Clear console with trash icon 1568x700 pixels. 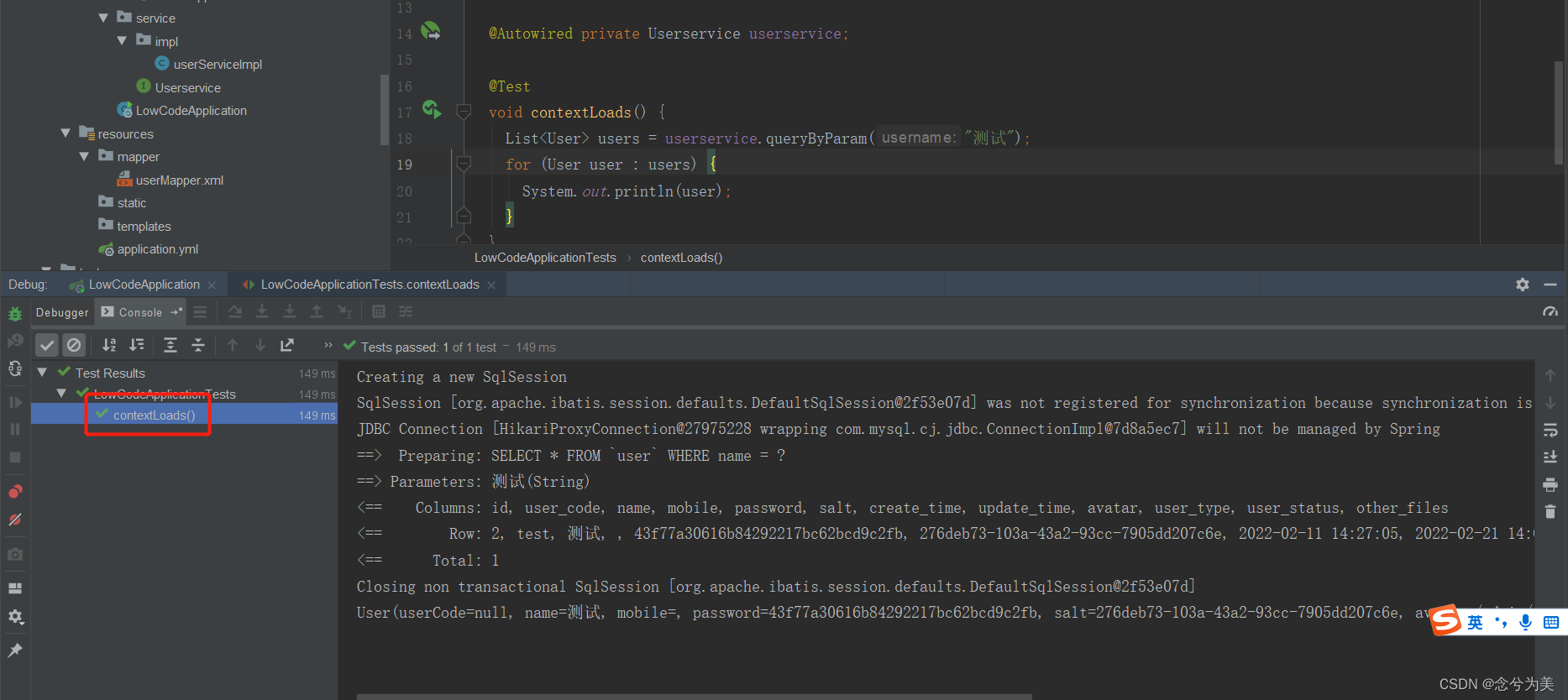pyautogui.click(x=1550, y=511)
